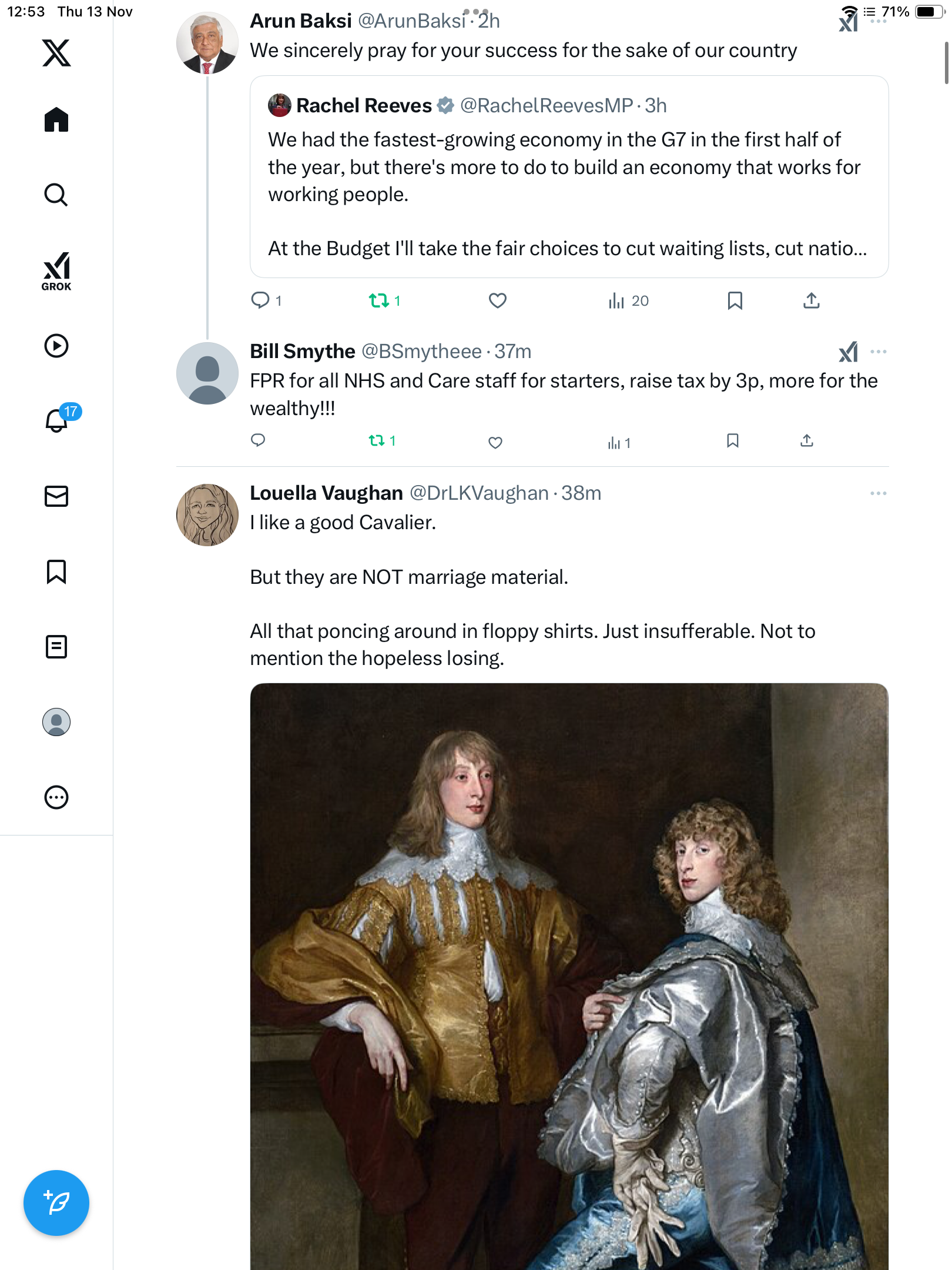The height and width of the screenshot is (1270, 952).
Task: Open more options on Bill Smythe's post
Action: tap(878, 352)
